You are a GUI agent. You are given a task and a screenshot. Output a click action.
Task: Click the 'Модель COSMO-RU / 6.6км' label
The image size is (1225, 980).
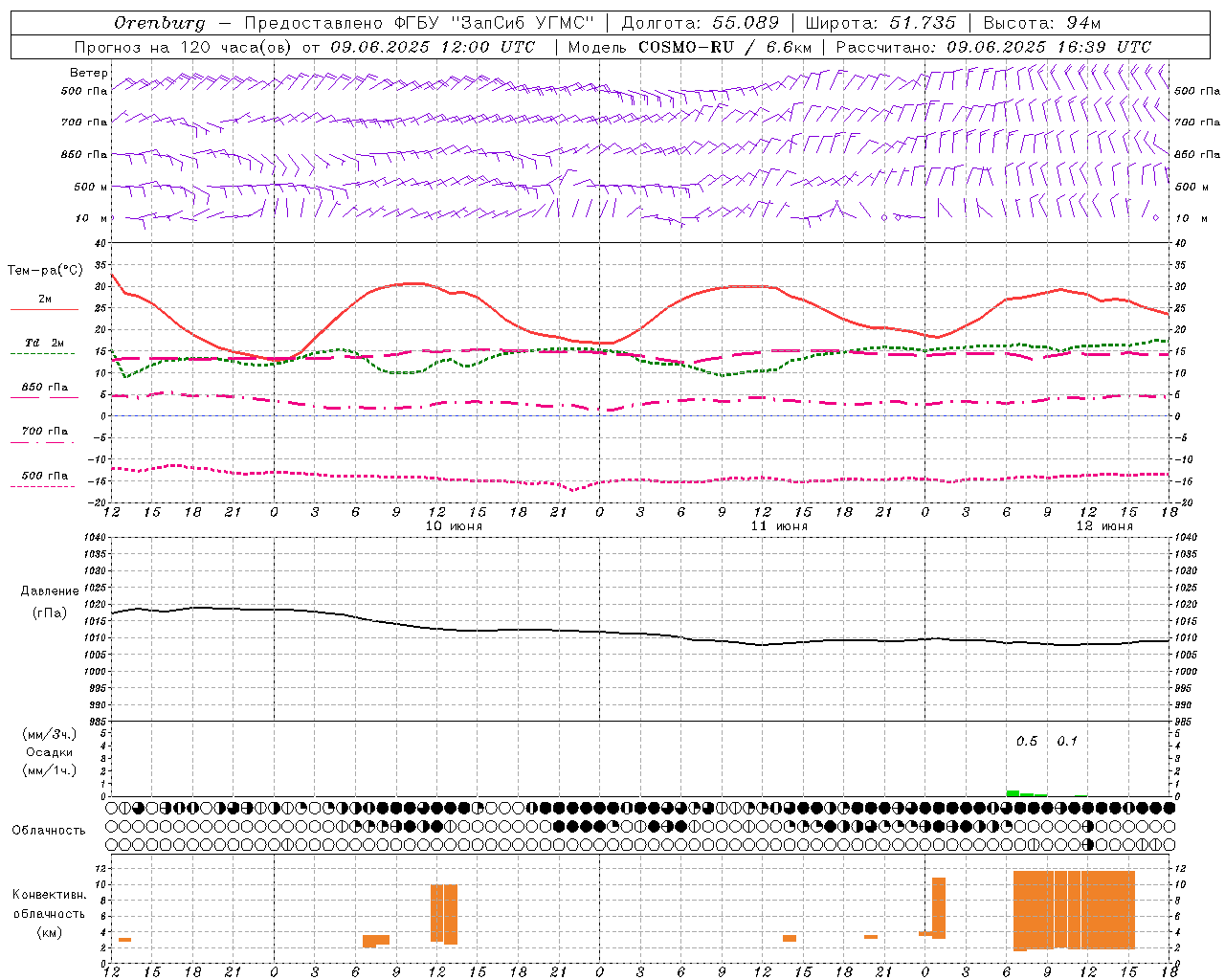(x=690, y=47)
